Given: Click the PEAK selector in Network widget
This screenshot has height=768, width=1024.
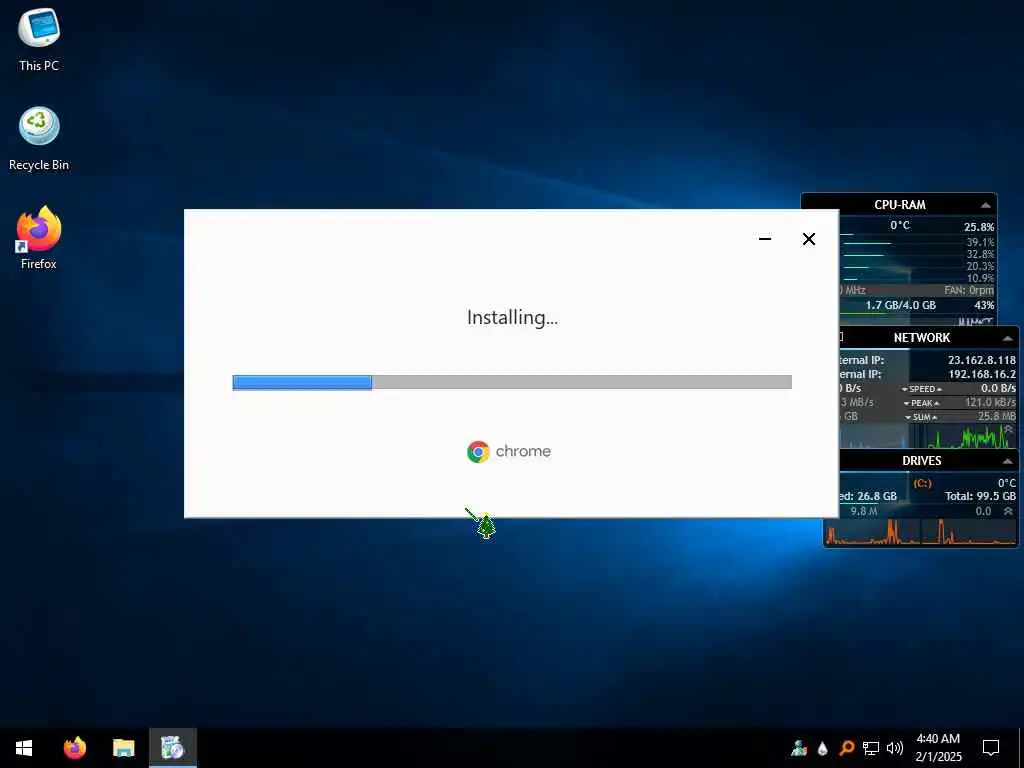Looking at the screenshot, I should click(921, 403).
